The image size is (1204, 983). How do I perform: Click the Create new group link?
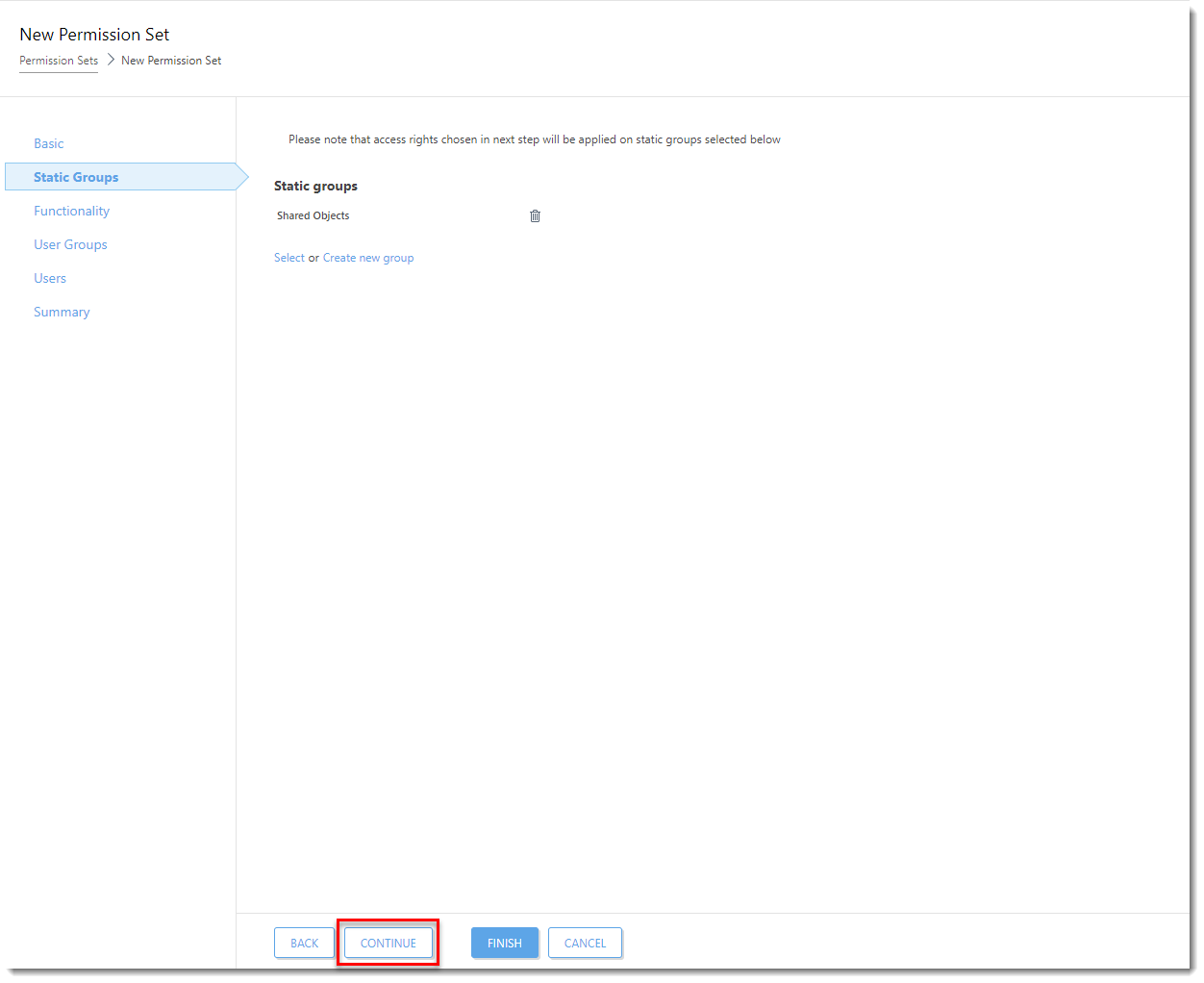(368, 258)
